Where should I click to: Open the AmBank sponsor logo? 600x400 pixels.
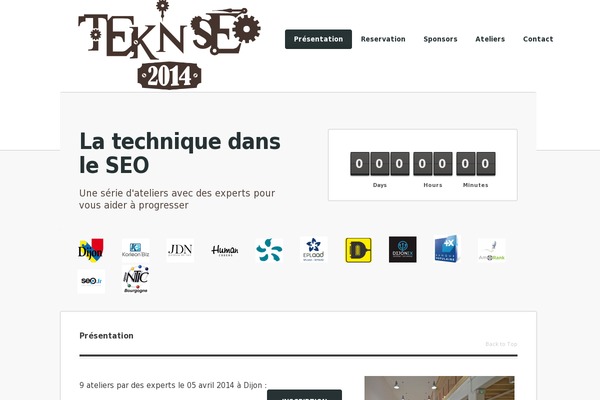491,250
